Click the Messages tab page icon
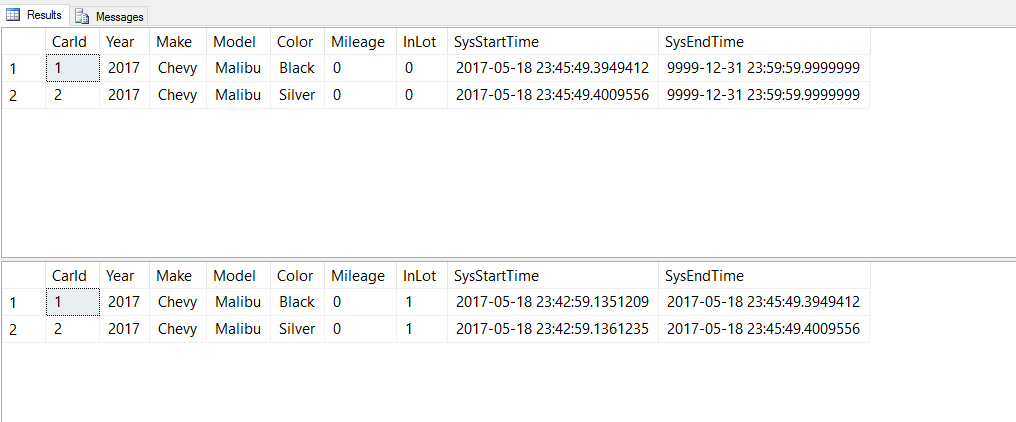Image resolution: width=1016 pixels, height=422 pixels. click(82, 16)
